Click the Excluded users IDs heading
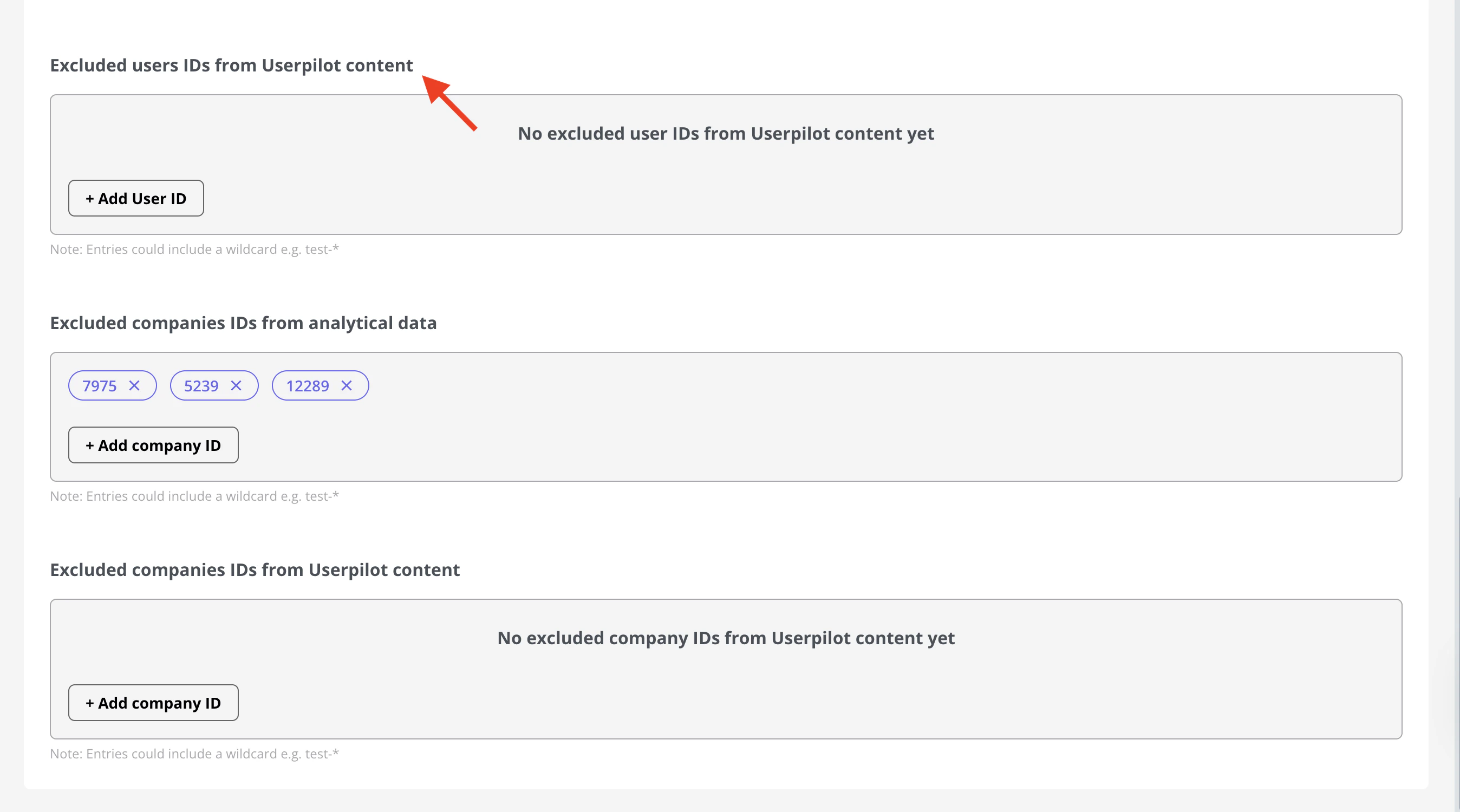This screenshot has height=812, width=1460. [231, 65]
